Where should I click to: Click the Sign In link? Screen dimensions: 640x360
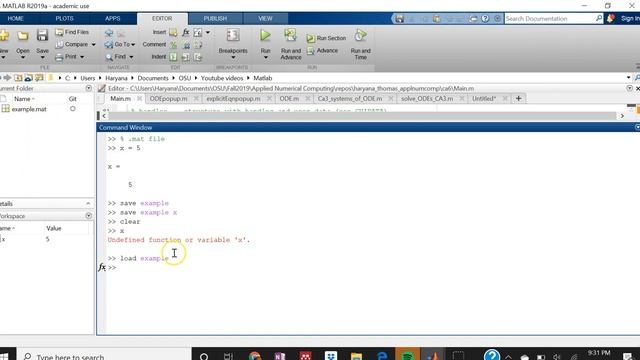(630, 18)
